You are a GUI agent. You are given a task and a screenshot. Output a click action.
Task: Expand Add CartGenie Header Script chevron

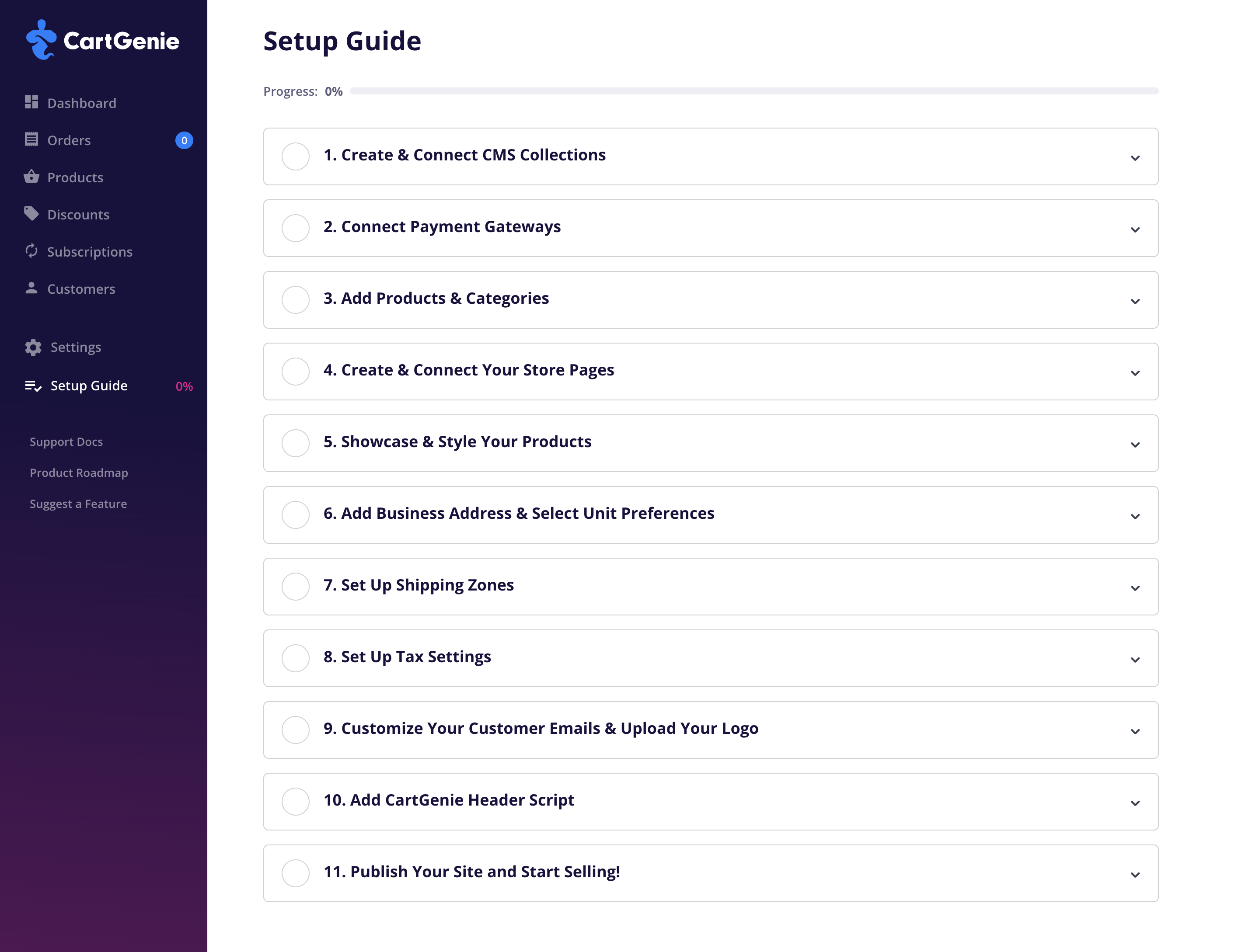point(1135,803)
